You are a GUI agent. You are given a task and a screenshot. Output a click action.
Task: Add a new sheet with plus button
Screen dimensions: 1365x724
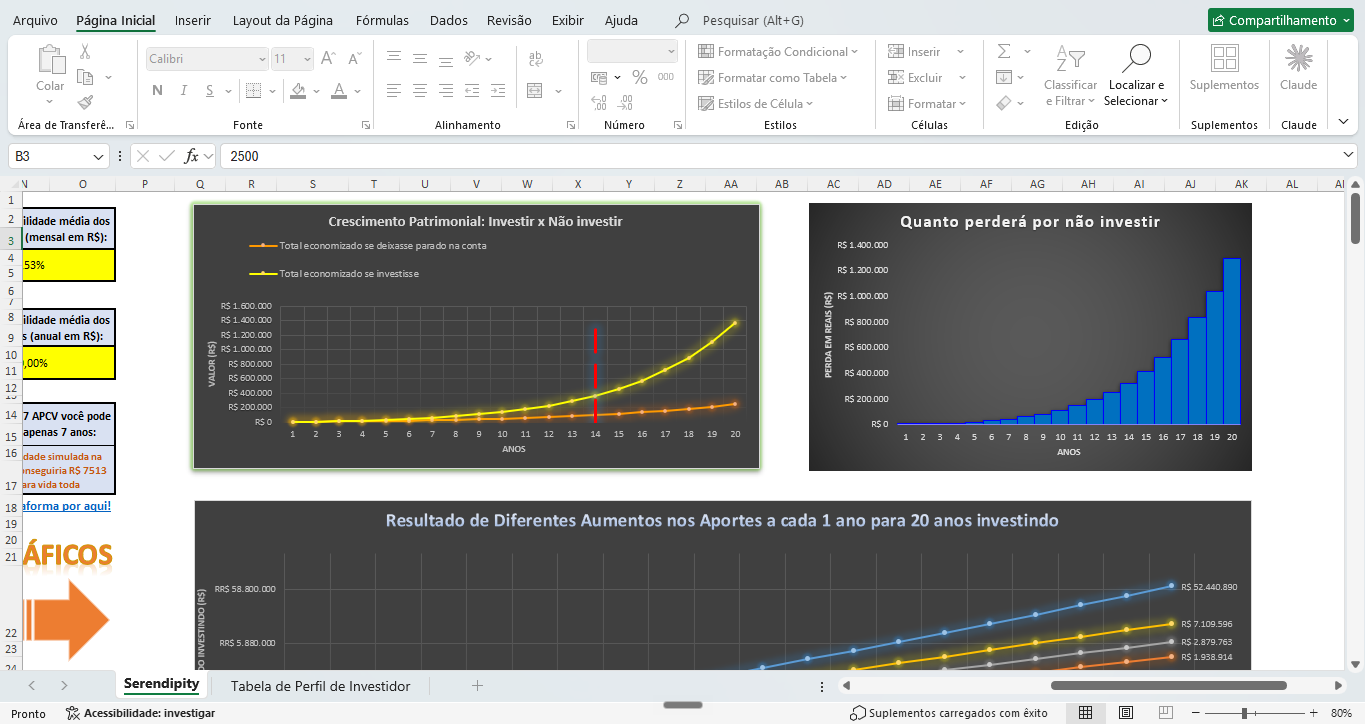(477, 686)
